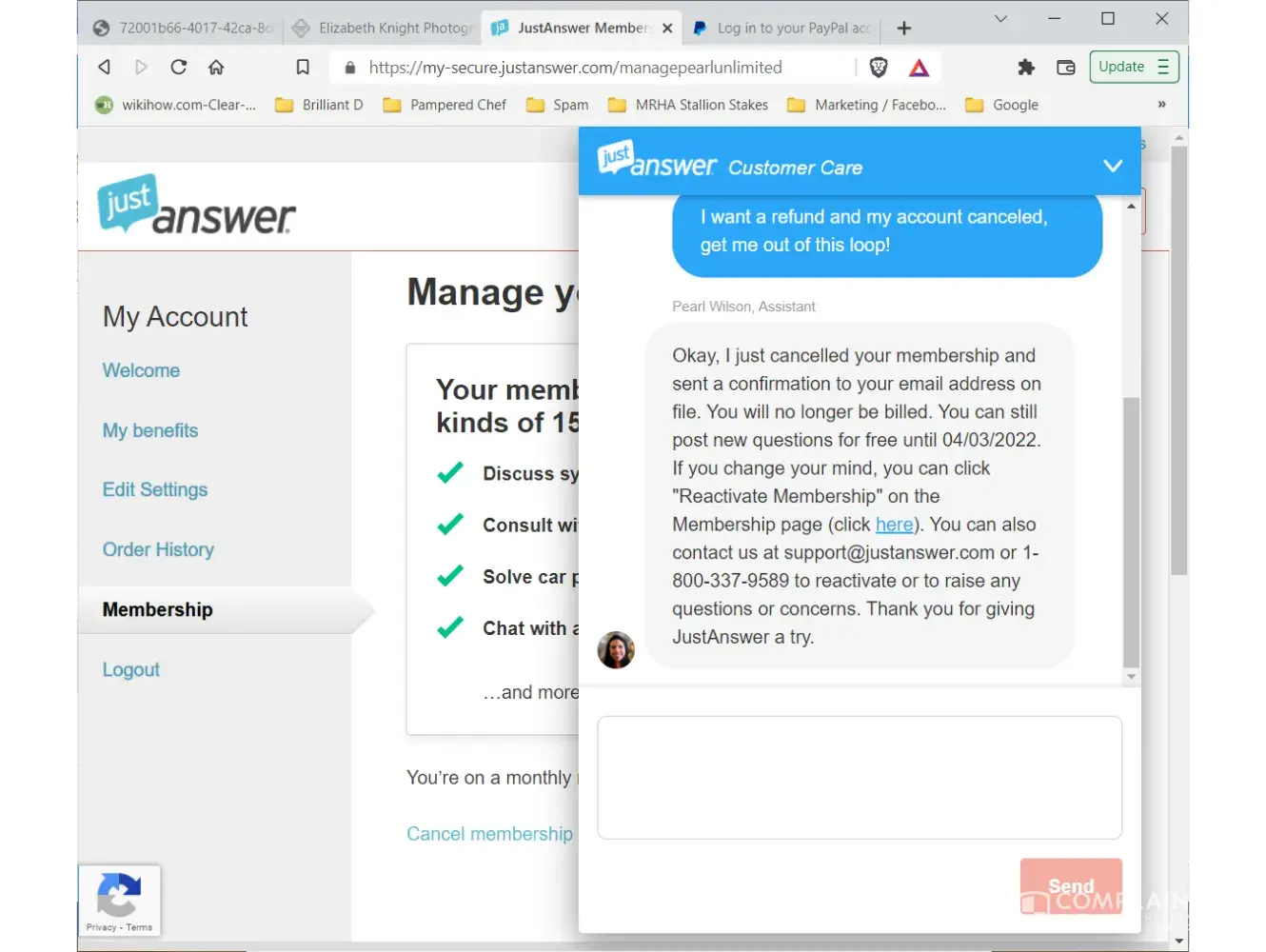Click the browser back arrow icon
Image resolution: width=1266 pixels, height=952 pixels.
click(x=105, y=67)
